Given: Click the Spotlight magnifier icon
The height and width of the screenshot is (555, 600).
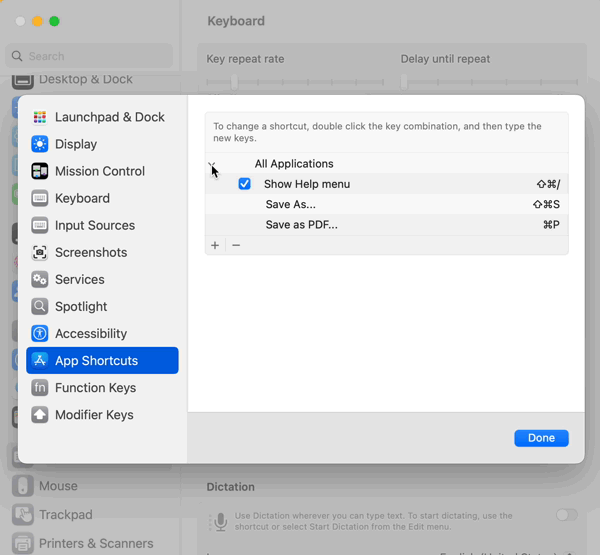Looking at the screenshot, I should 40,306.
